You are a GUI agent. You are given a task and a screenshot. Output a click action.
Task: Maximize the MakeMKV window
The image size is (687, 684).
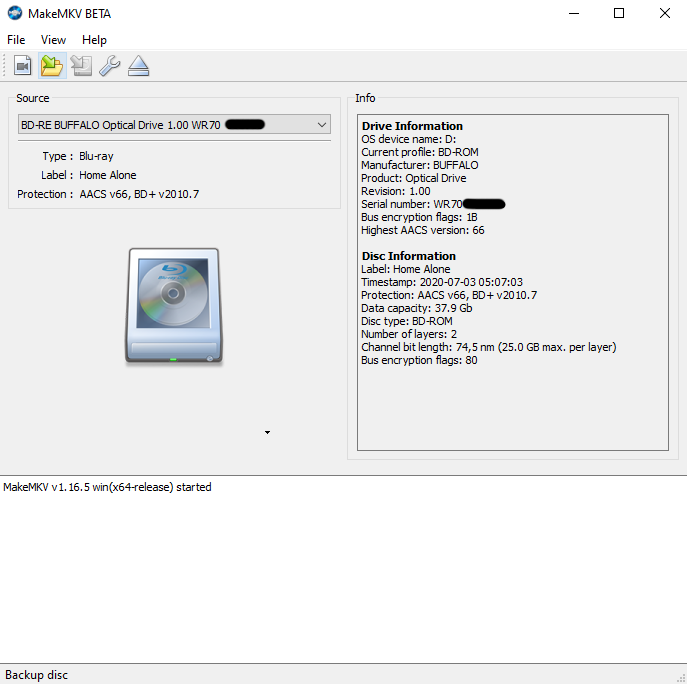[x=619, y=14]
